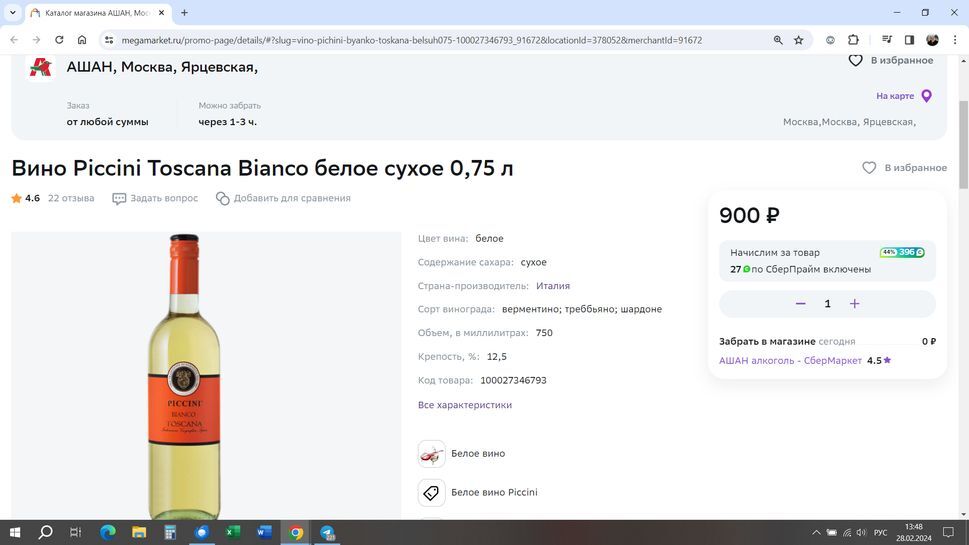Expand the tab search chevron
Screen dimensions: 969x545
[12, 12]
